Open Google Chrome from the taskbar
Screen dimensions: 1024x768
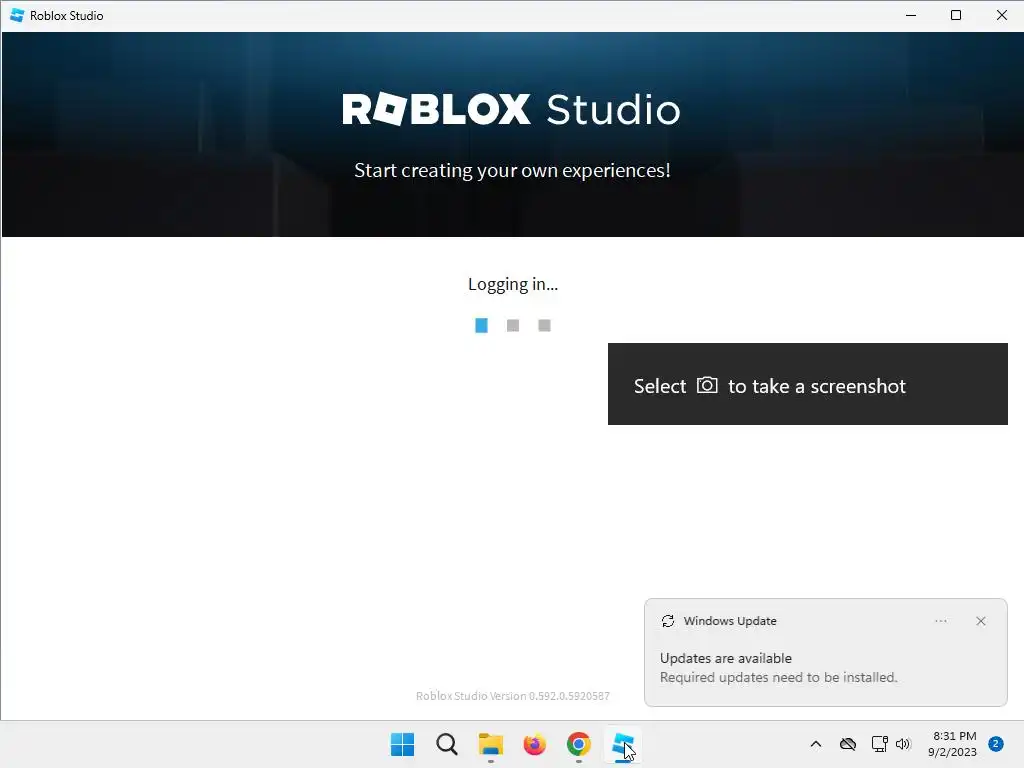[579, 744]
